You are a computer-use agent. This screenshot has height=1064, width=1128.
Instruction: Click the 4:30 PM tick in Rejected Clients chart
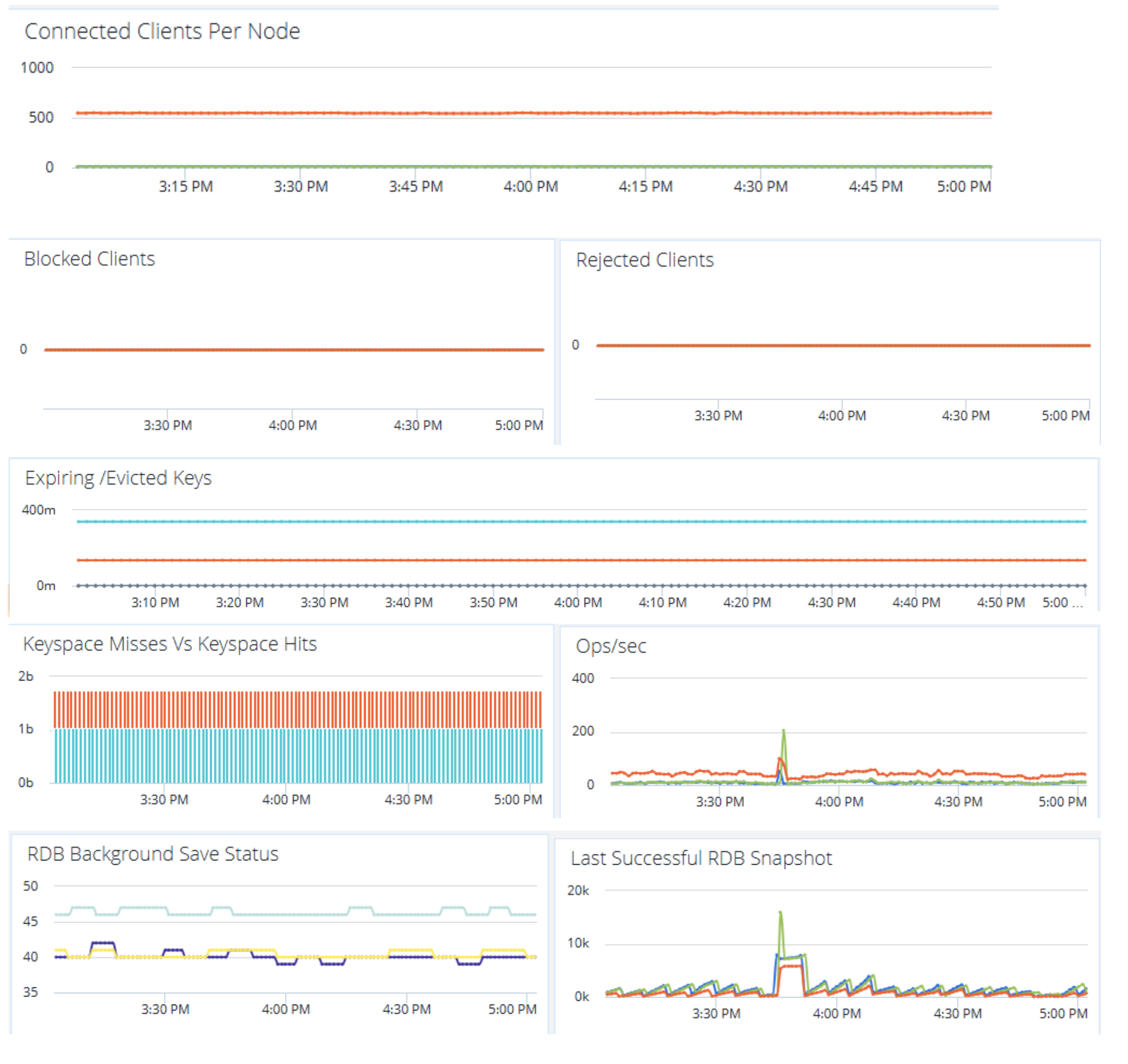tap(966, 416)
